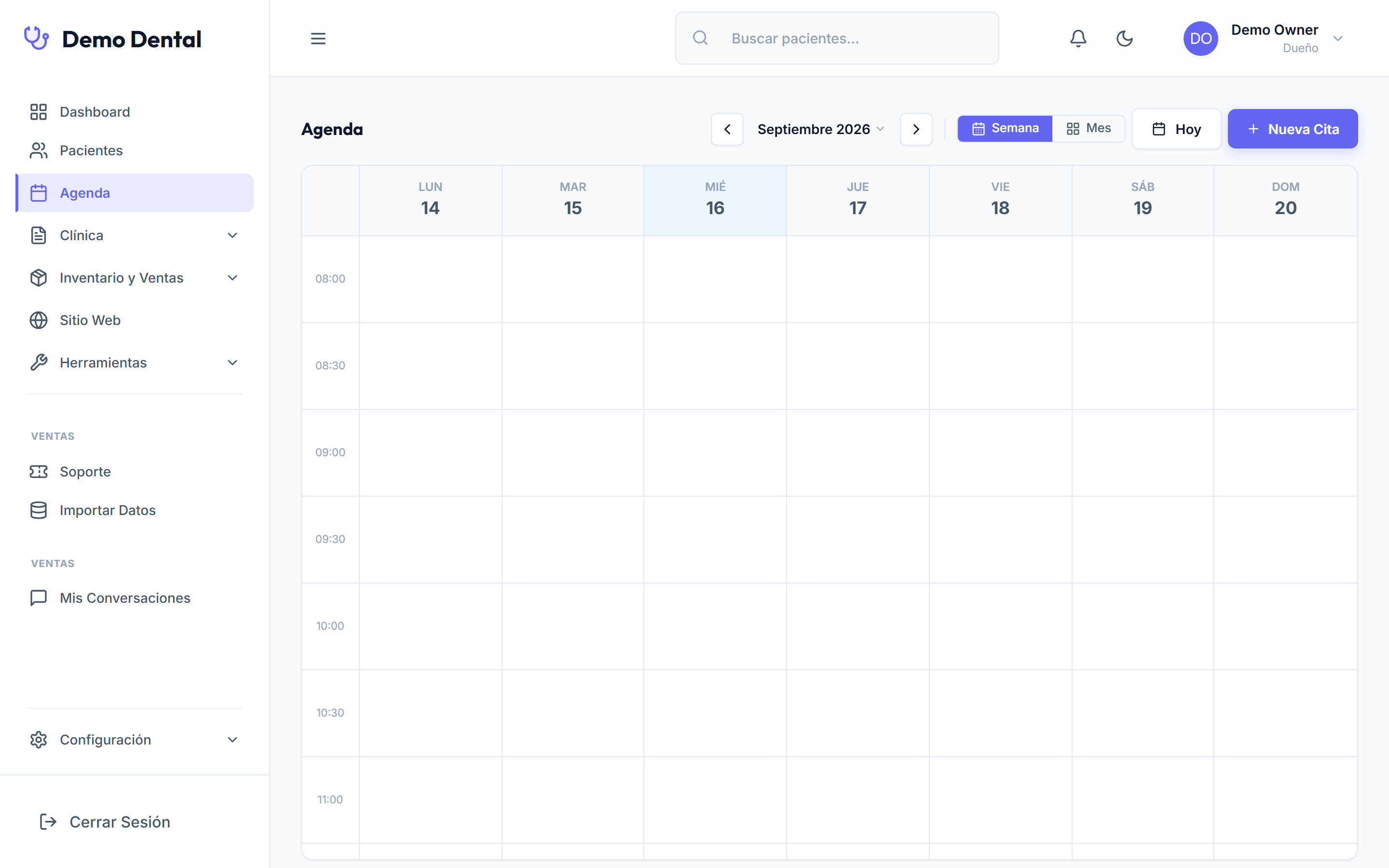Select the DOM 20 day header

(1286, 200)
